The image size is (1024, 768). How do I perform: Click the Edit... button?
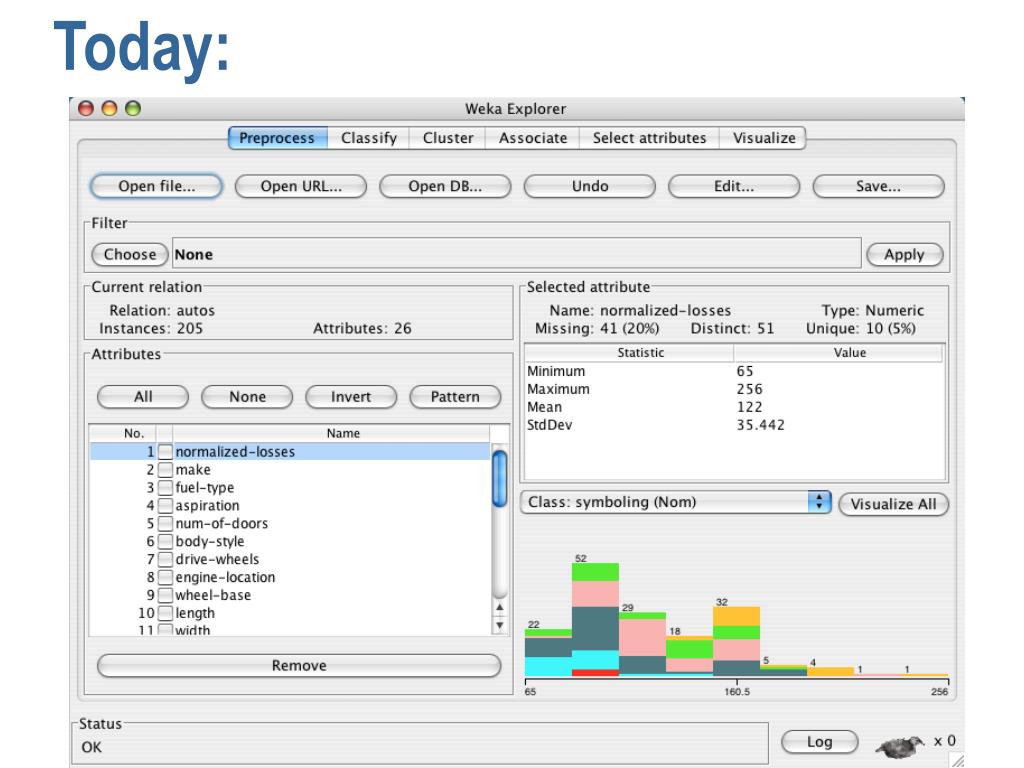click(x=734, y=186)
